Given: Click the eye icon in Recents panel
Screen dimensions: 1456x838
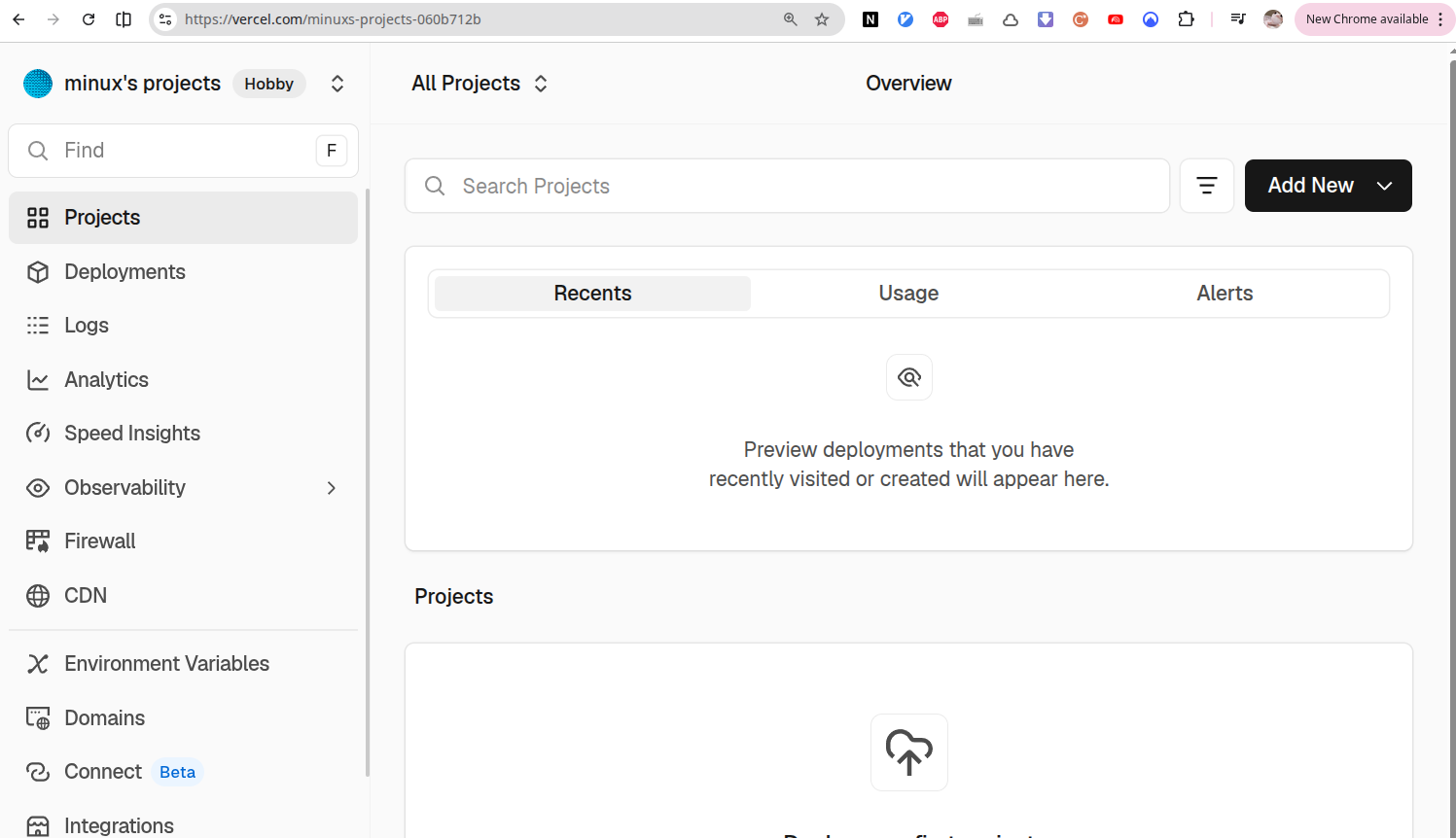Looking at the screenshot, I should pos(909,377).
